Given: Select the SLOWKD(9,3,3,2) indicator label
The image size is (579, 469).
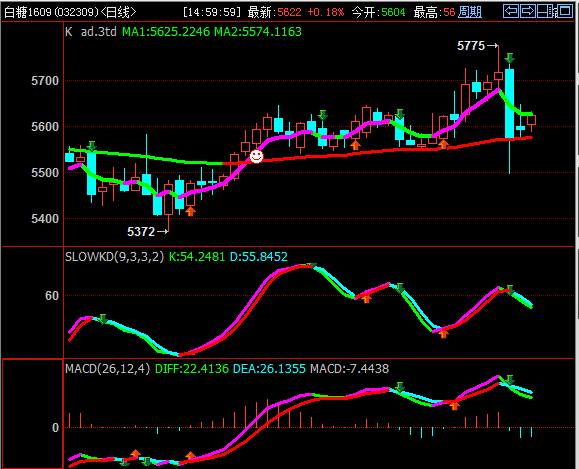Looking at the screenshot, I should point(114,256).
